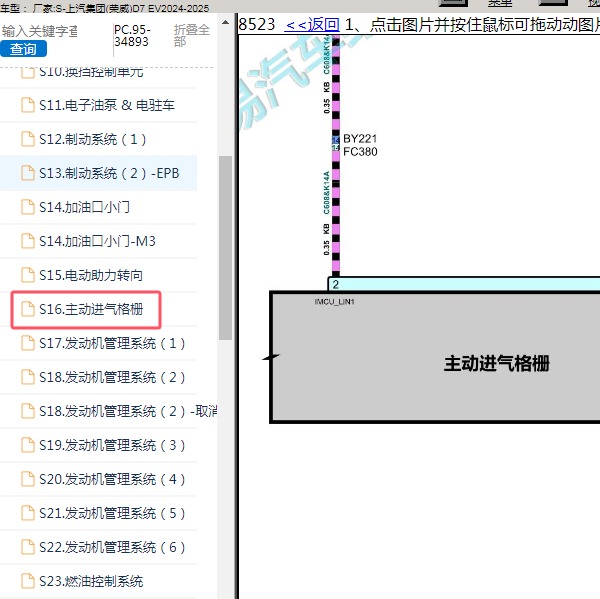Click document icon beside S23.燃油控制系统

point(28,582)
